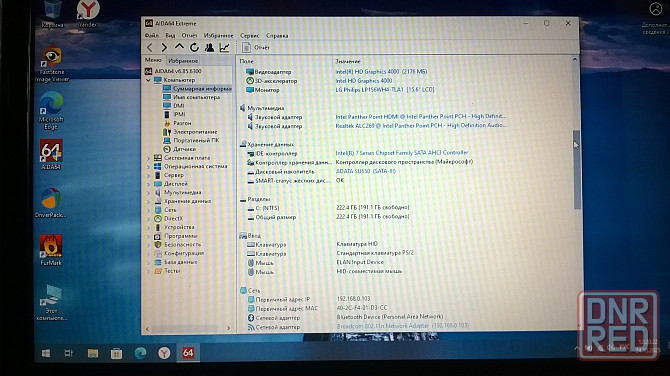Click the Yandex desktop icon

(88, 14)
